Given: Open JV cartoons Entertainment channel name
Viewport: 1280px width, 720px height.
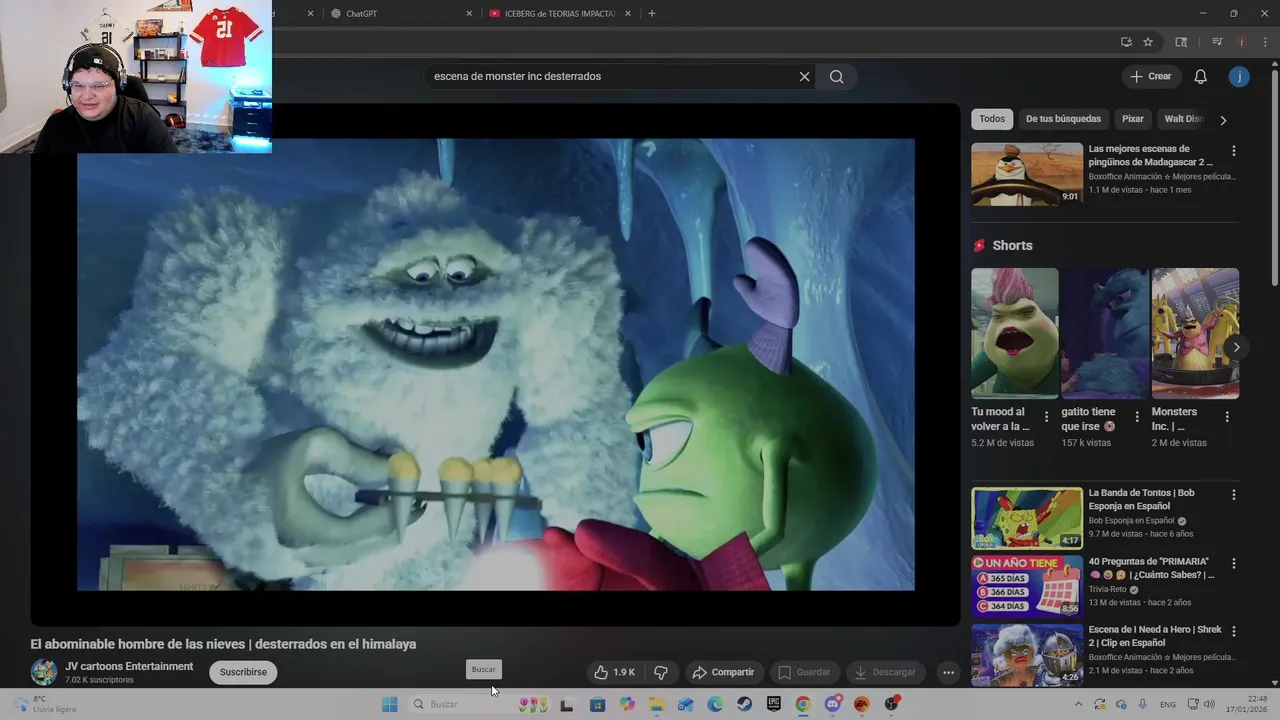Looking at the screenshot, I should pos(129,666).
